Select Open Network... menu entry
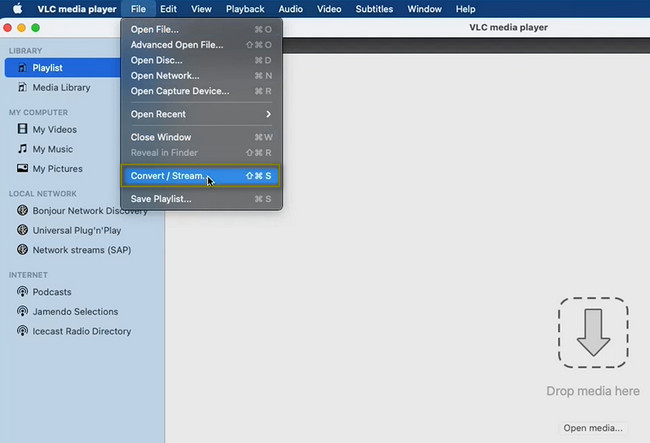 click(x=201, y=75)
